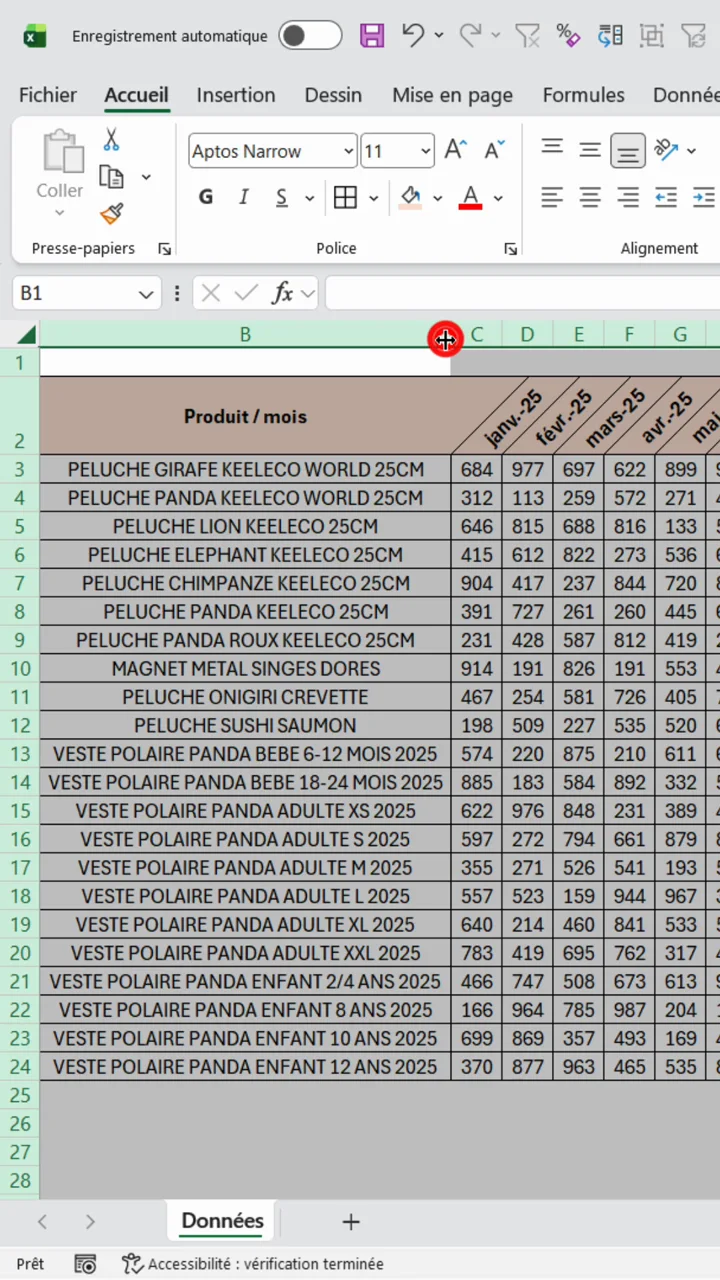
Task: Click the Excel application logo icon
Action: tap(35, 36)
